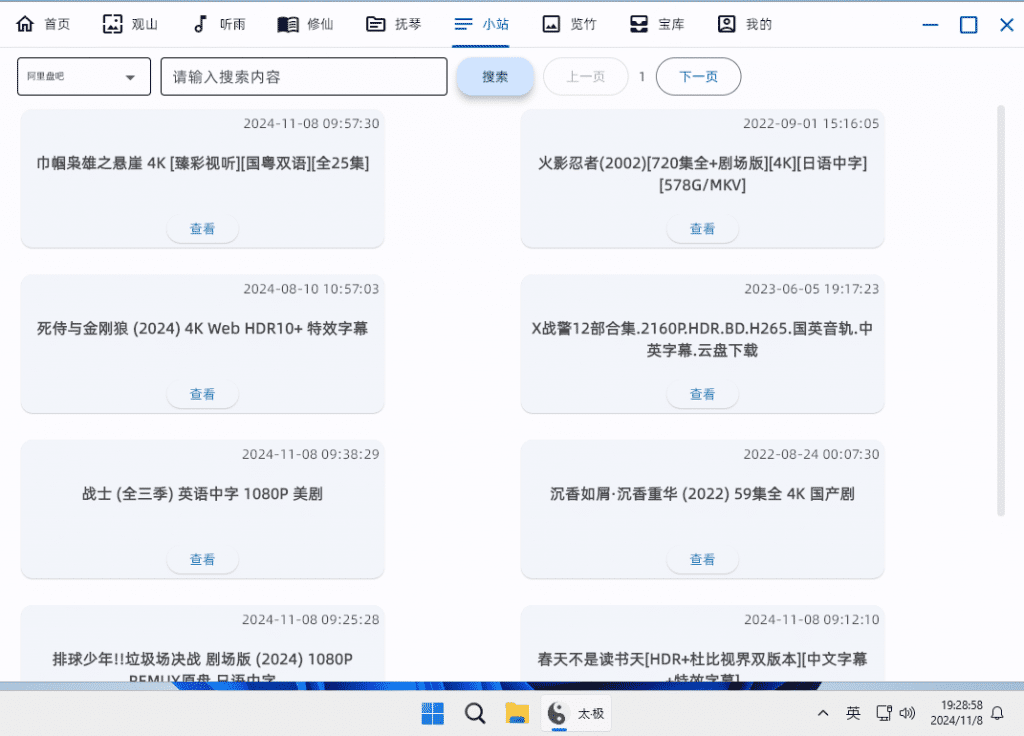Click the music note icon for 听雨
1024x736 pixels.
point(200,24)
